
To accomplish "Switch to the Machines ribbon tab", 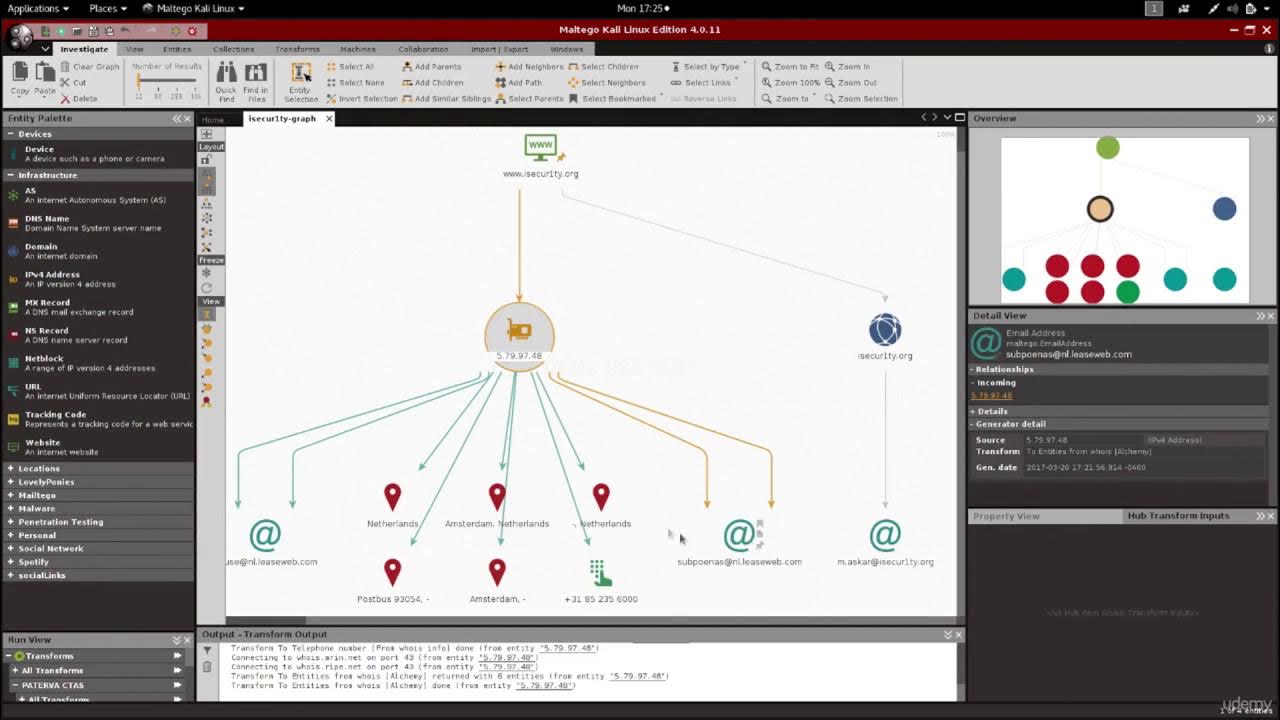I will pyautogui.click(x=357, y=49).
